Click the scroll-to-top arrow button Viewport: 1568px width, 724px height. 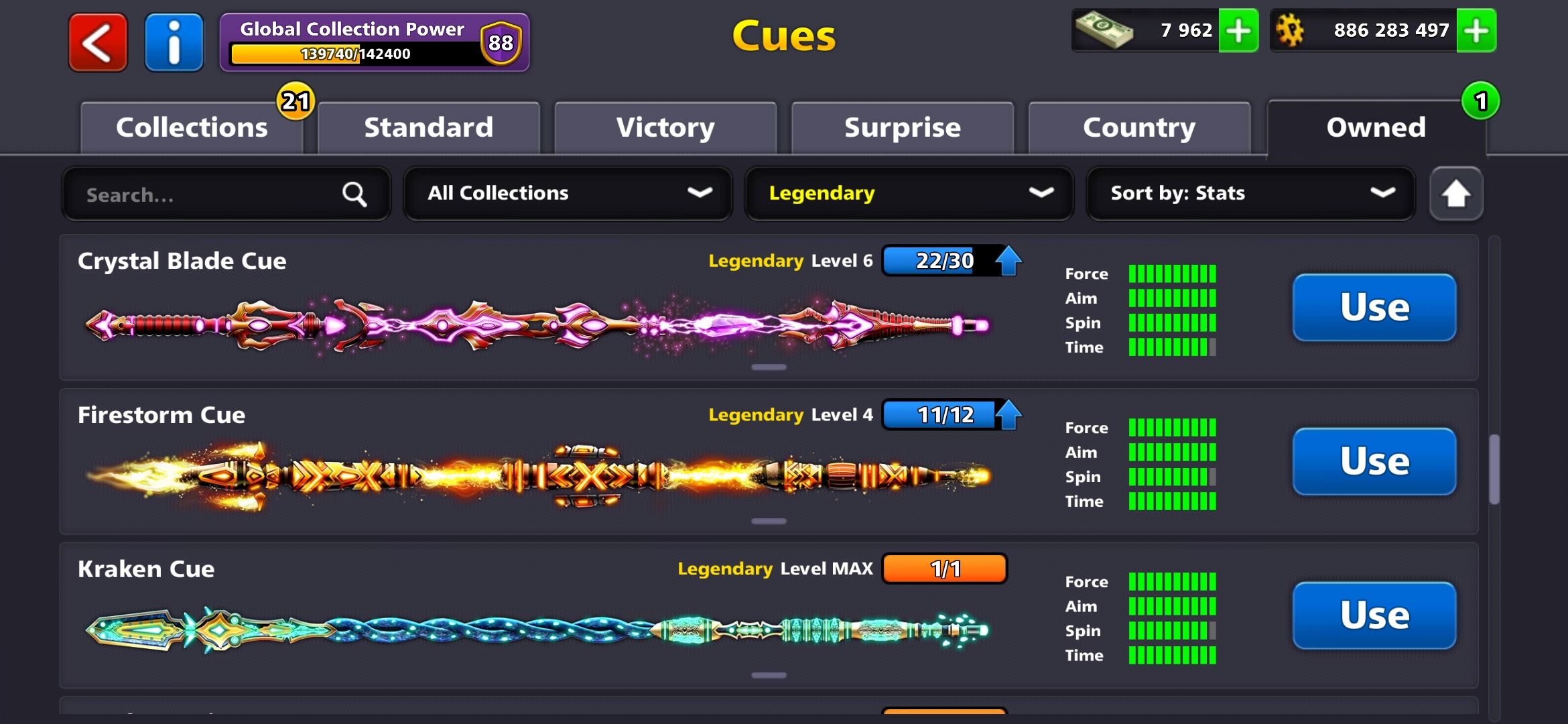click(1456, 194)
